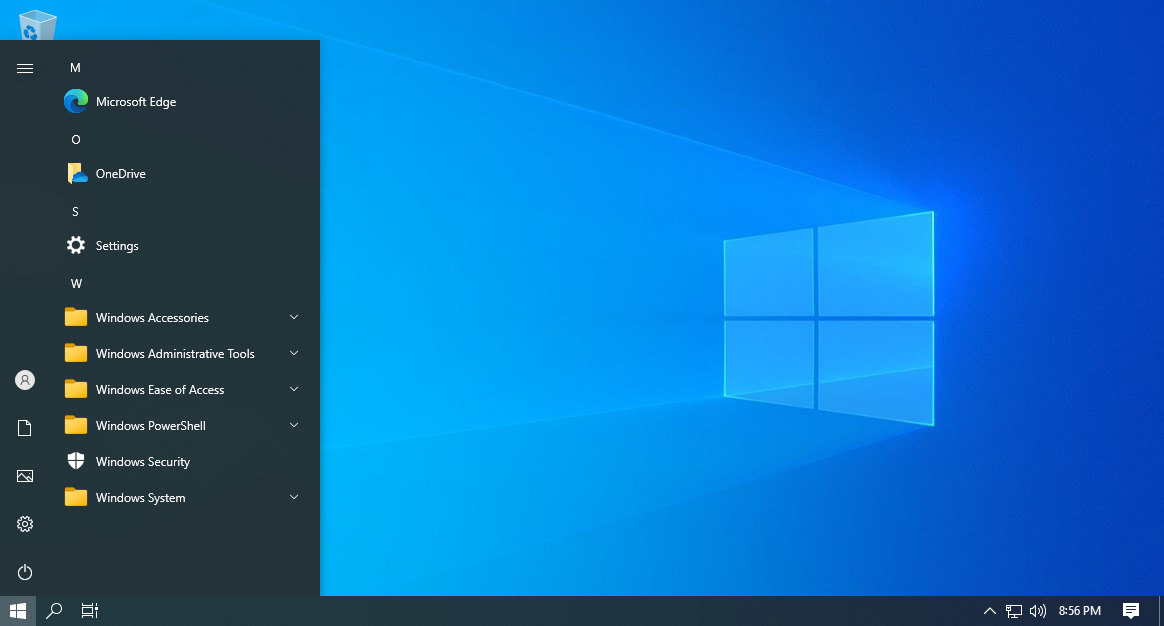This screenshot has height=626, width=1164.
Task: Click the letter O section header
Action: click(x=76, y=140)
